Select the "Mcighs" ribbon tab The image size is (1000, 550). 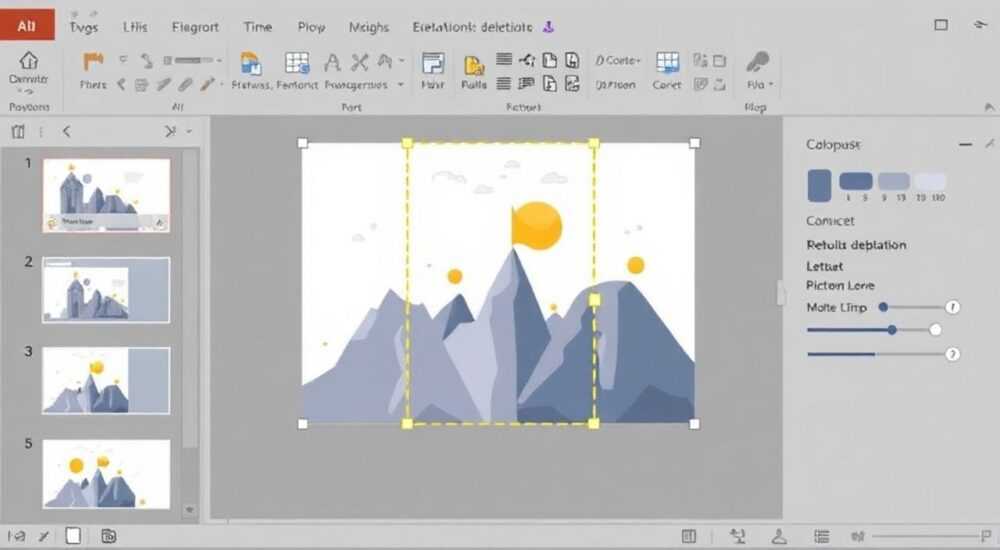pyautogui.click(x=369, y=27)
